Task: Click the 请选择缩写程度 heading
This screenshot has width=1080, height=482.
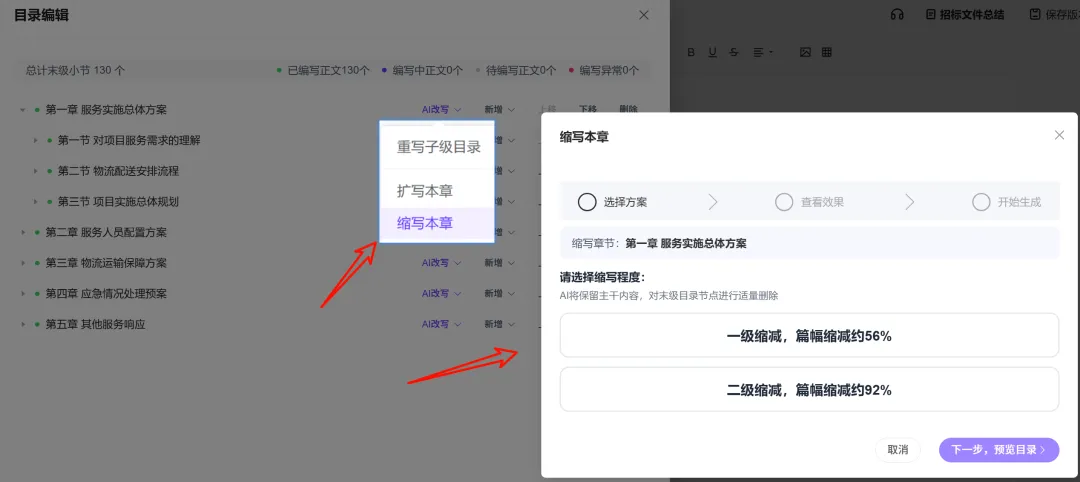Action: [603, 278]
